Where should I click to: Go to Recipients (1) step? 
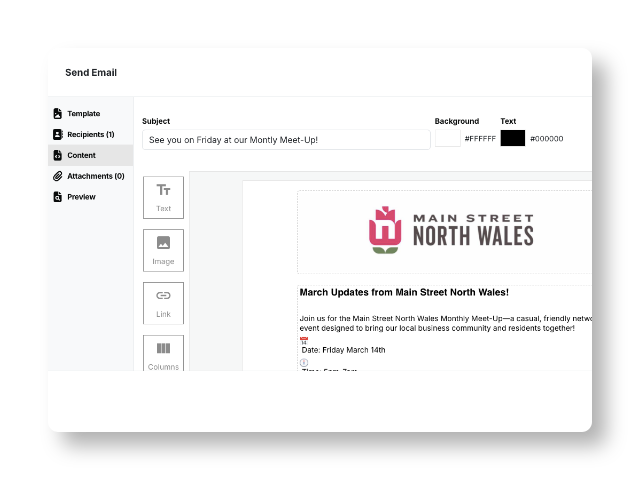coord(90,134)
